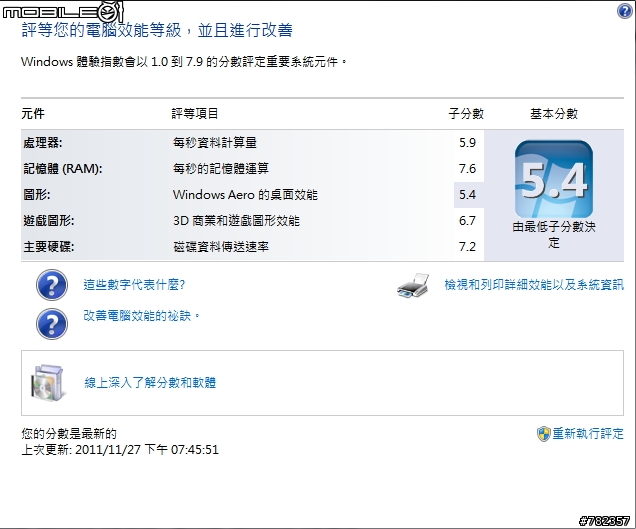This screenshot has width=636, height=529.
Task: Click the RAM subscore 7.6
Action: [x=467, y=169]
